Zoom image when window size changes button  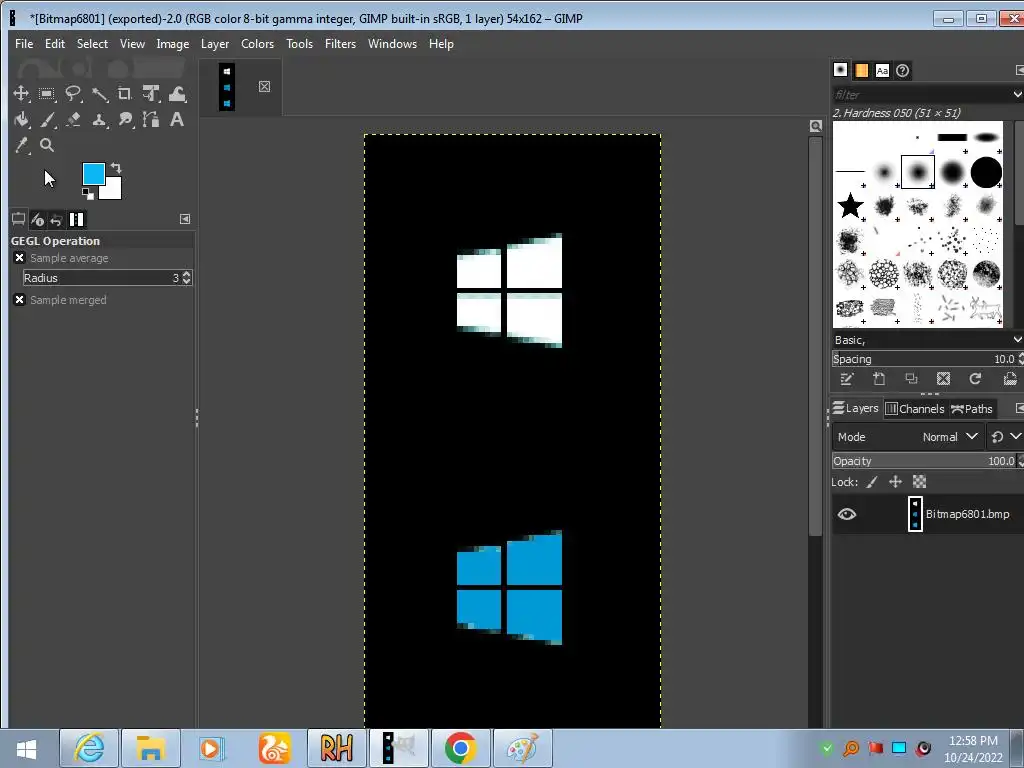tap(816, 126)
